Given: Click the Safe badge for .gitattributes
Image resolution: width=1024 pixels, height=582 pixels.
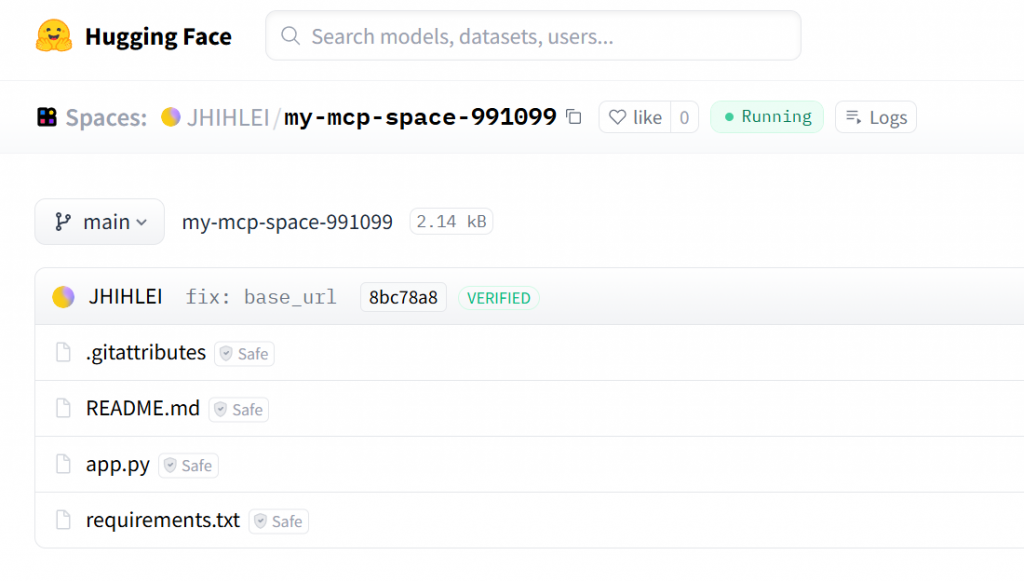Looking at the screenshot, I should 244,354.
